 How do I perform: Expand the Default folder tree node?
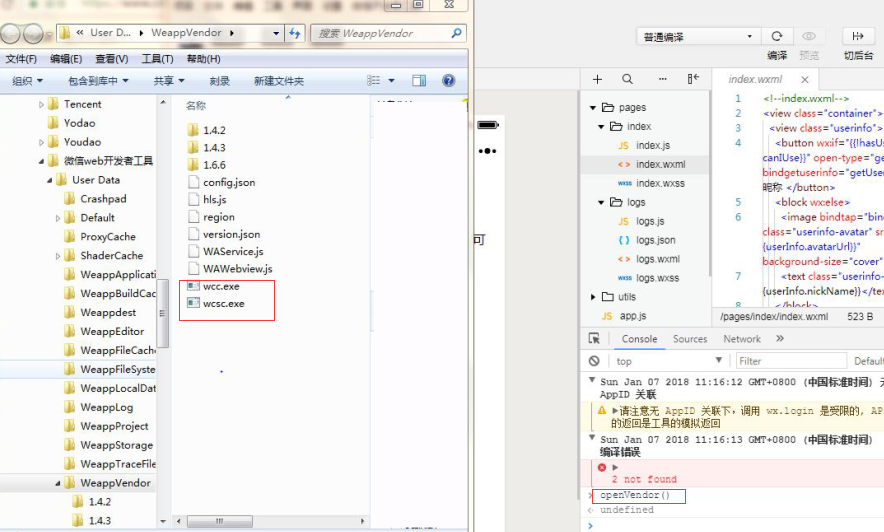[x=58, y=218]
